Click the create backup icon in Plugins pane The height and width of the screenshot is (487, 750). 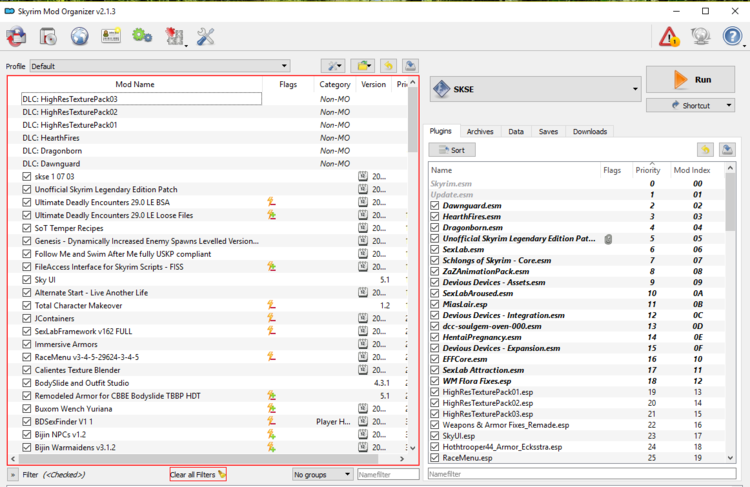pos(727,150)
